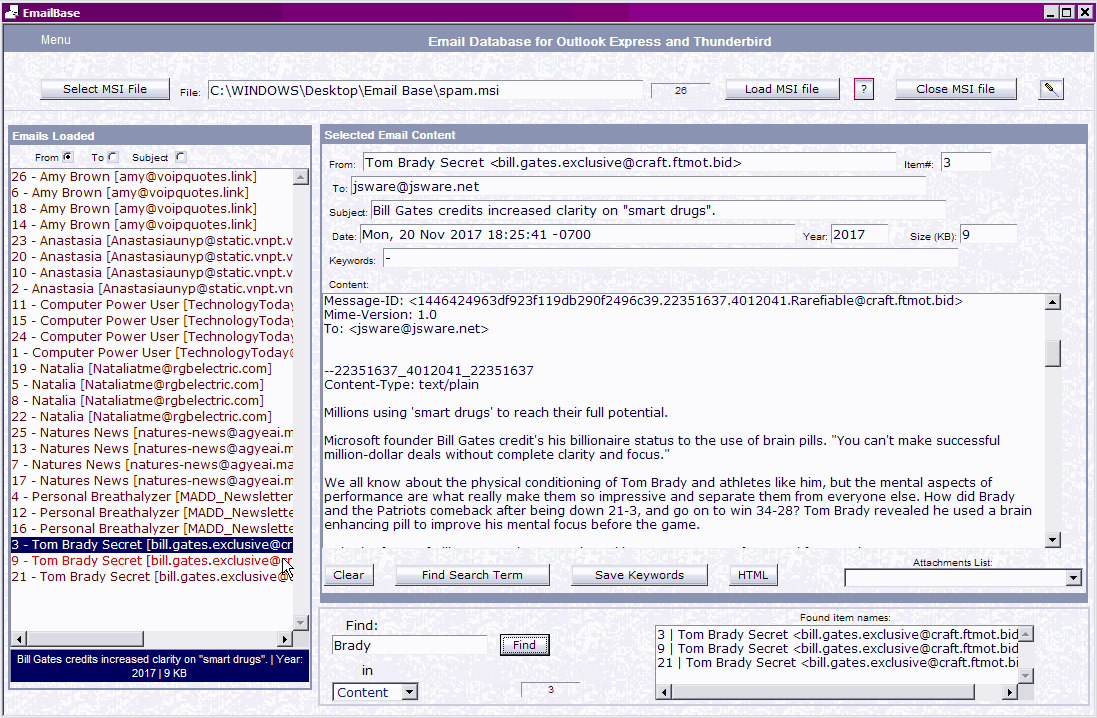Clear the email content with Clear button
Image resolution: width=1097 pixels, height=718 pixels.
click(x=348, y=575)
